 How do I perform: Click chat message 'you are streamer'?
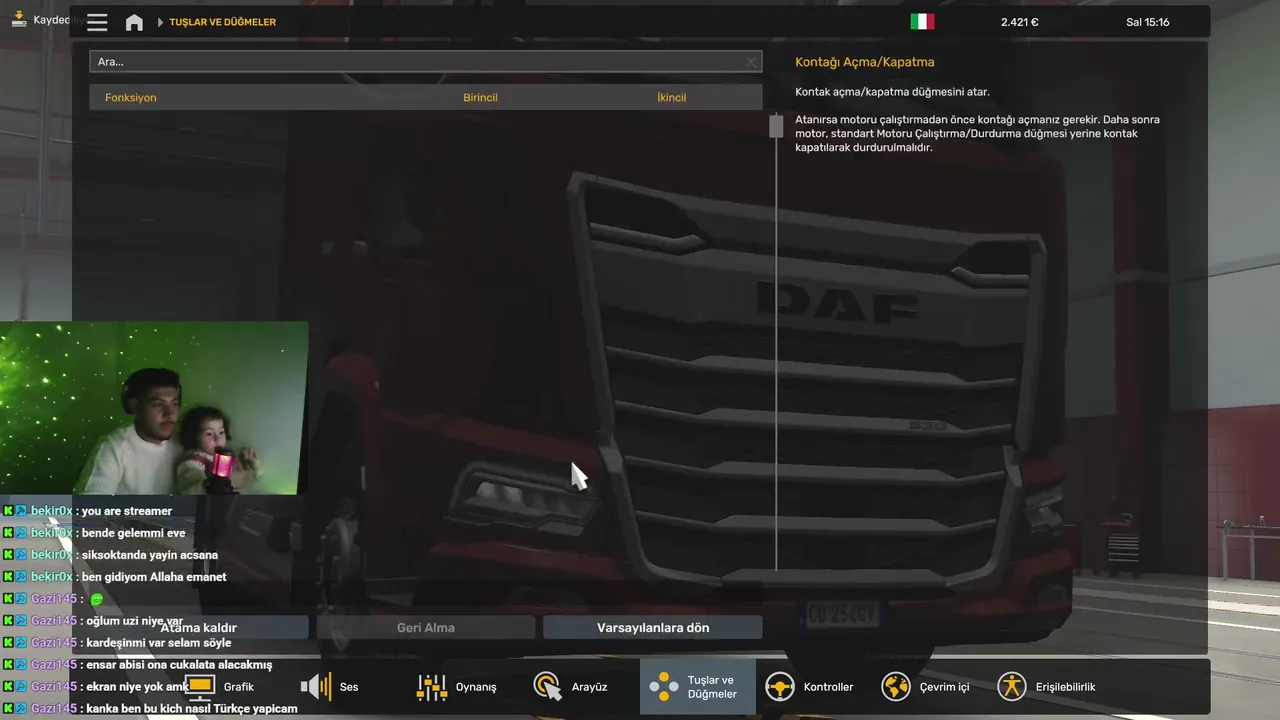pos(127,511)
